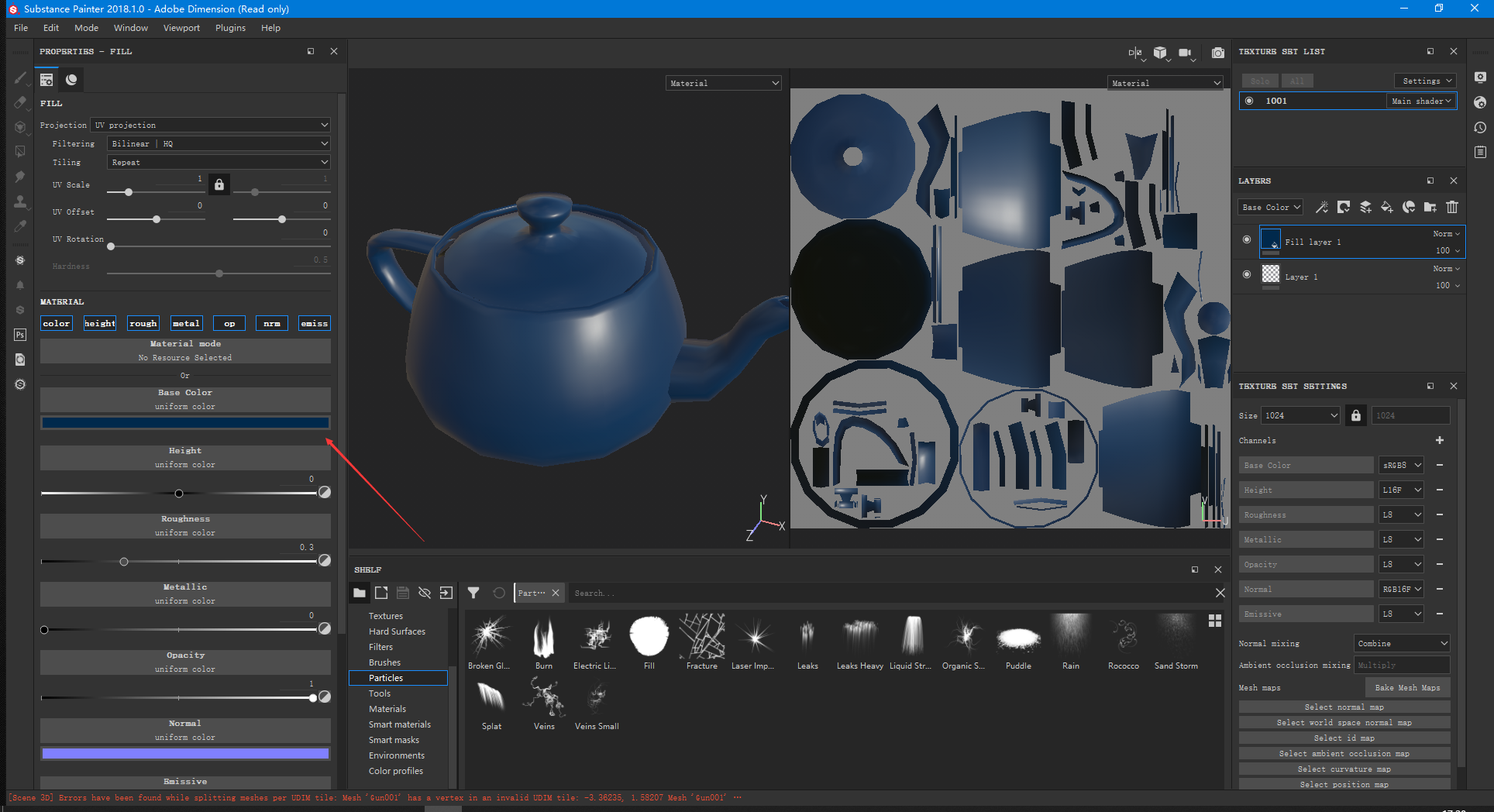Screen dimensions: 1494x812
Task: Select the Paint brush tool in left toolbar
Action: click(20, 77)
